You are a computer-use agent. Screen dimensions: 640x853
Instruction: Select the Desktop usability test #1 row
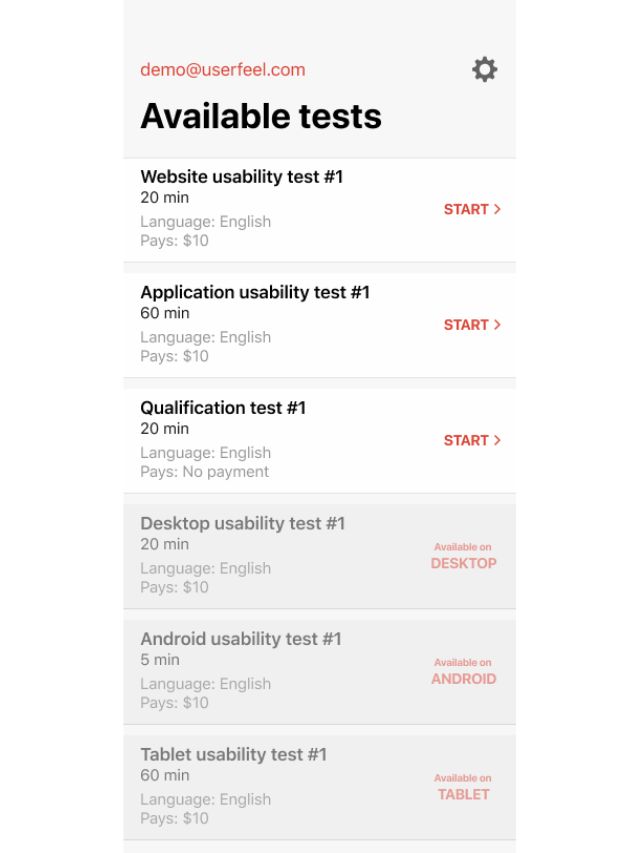280,555
